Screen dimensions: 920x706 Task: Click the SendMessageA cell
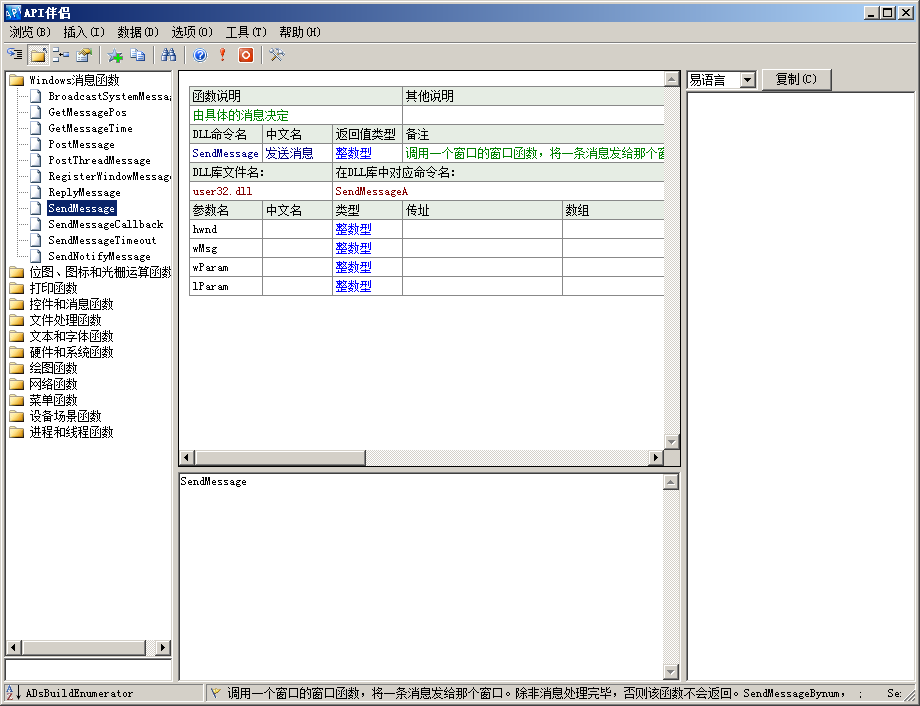[498, 191]
